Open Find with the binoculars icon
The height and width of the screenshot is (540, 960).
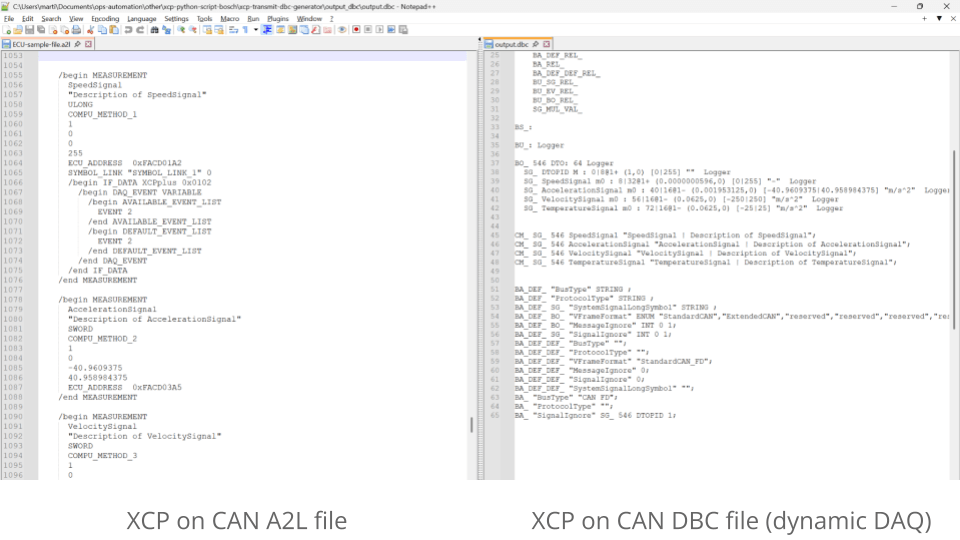tap(154, 29)
